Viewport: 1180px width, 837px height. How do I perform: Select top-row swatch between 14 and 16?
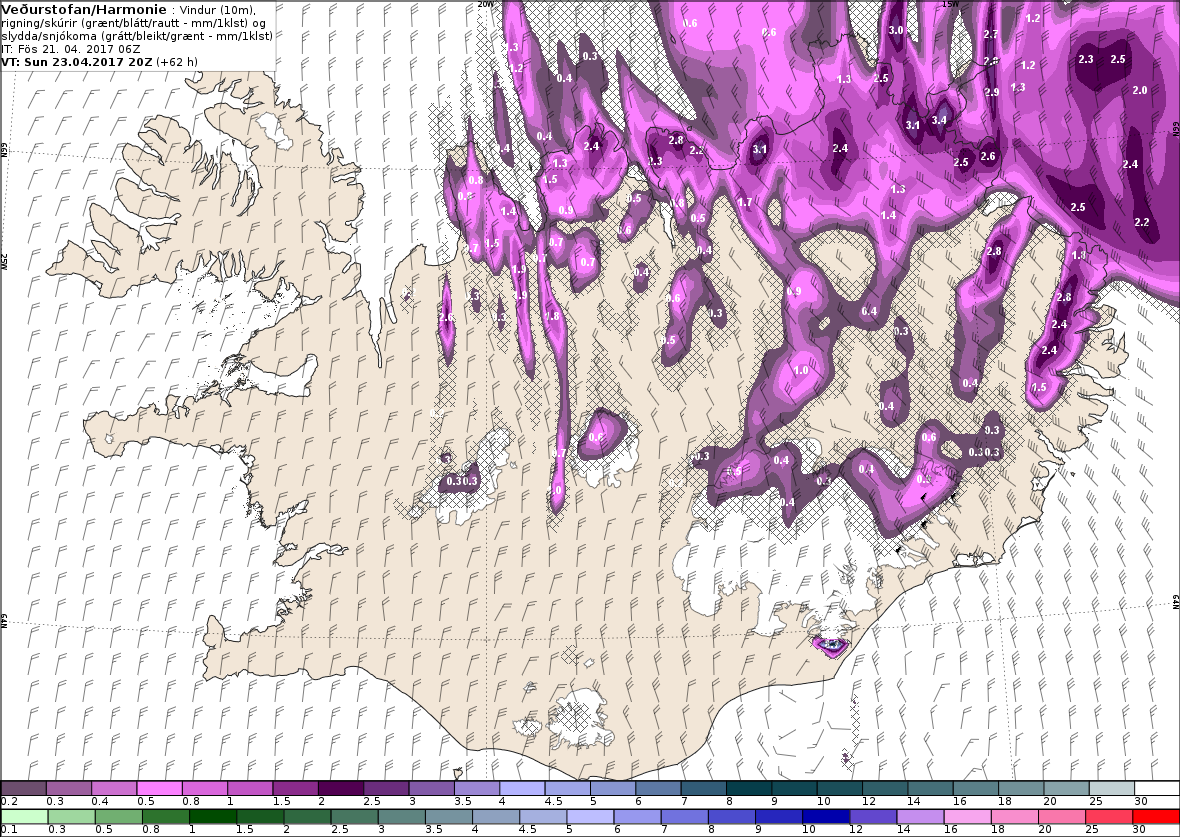tap(930, 788)
